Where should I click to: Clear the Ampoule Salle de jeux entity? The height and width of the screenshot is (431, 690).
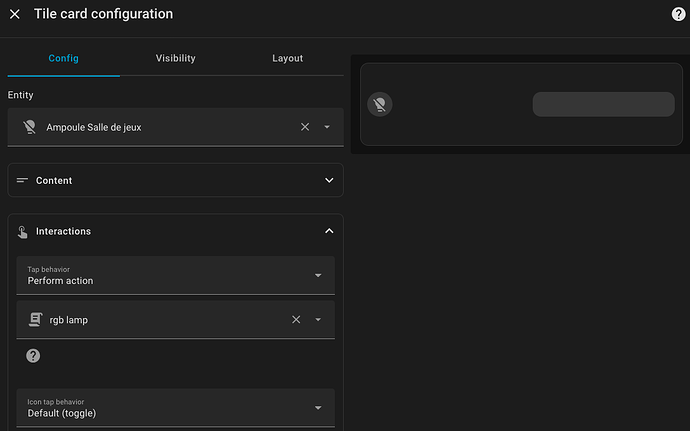coord(305,127)
